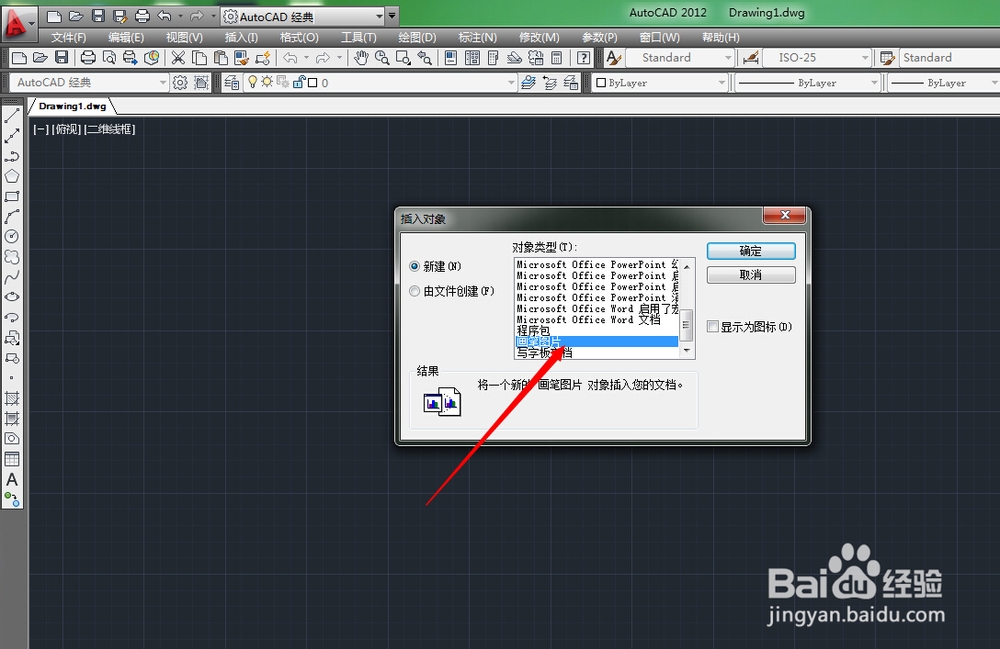
Task: Open the 编辑(E) menu
Action: point(126,38)
